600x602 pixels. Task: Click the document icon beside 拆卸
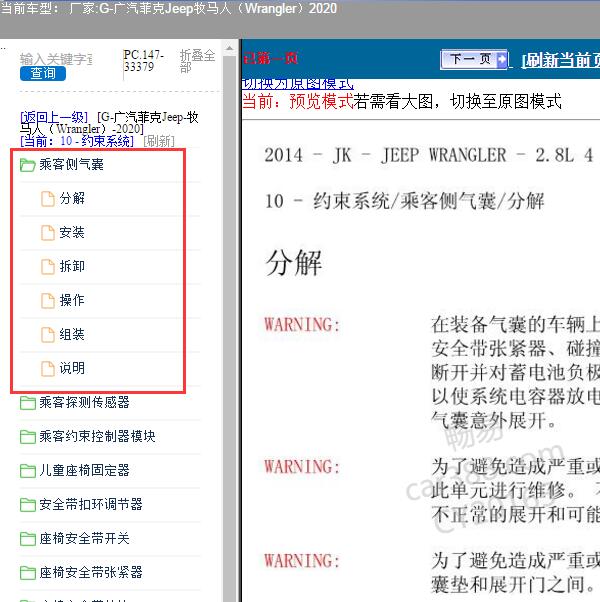tap(48, 267)
